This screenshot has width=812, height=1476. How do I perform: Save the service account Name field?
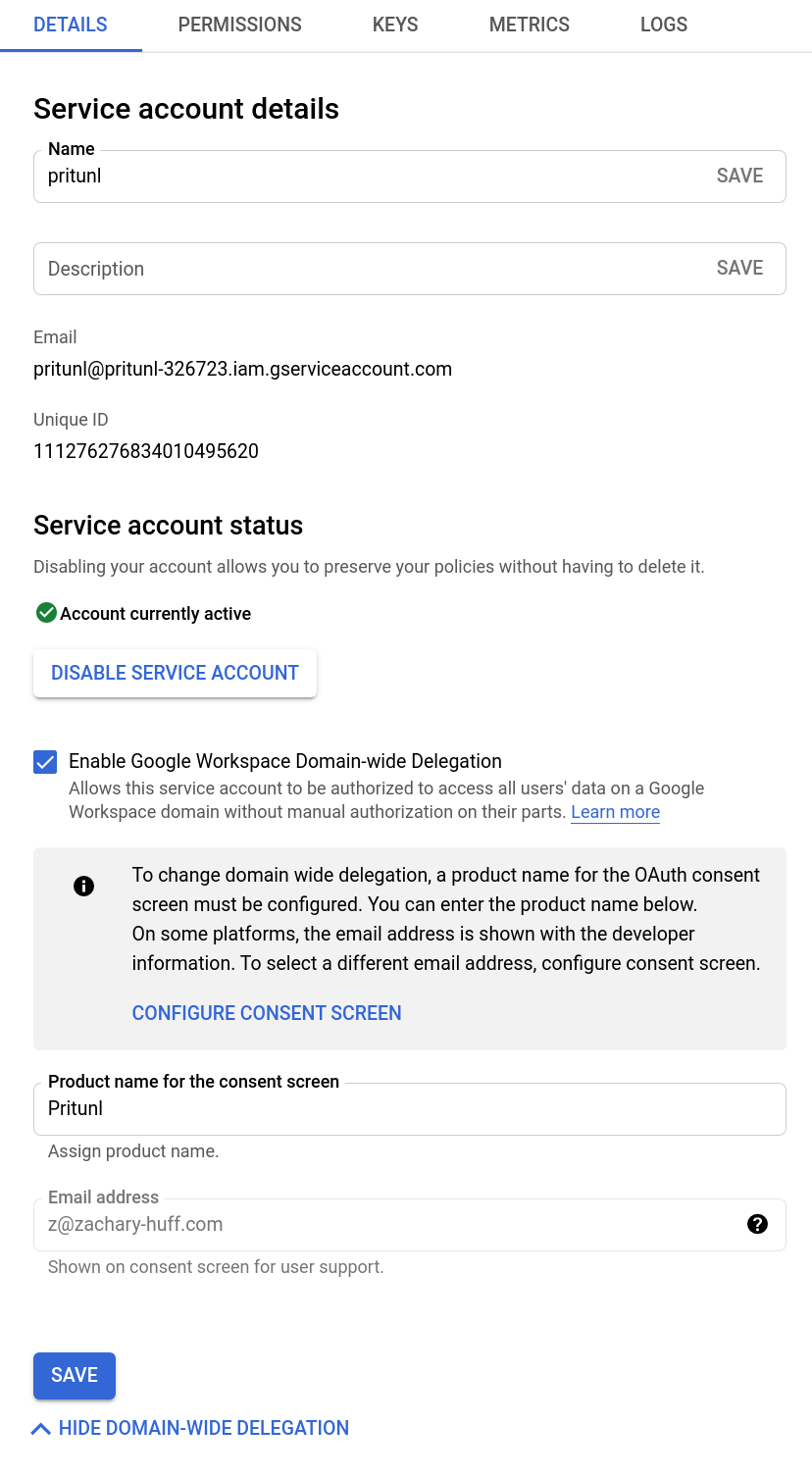click(739, 176)
